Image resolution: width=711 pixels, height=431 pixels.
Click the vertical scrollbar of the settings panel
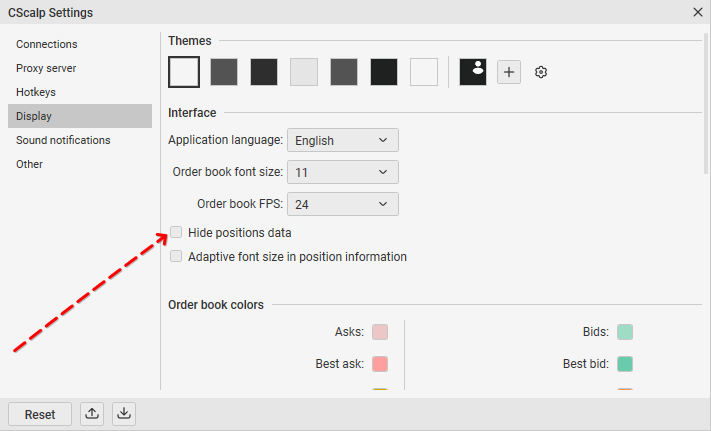coord(706,103)
